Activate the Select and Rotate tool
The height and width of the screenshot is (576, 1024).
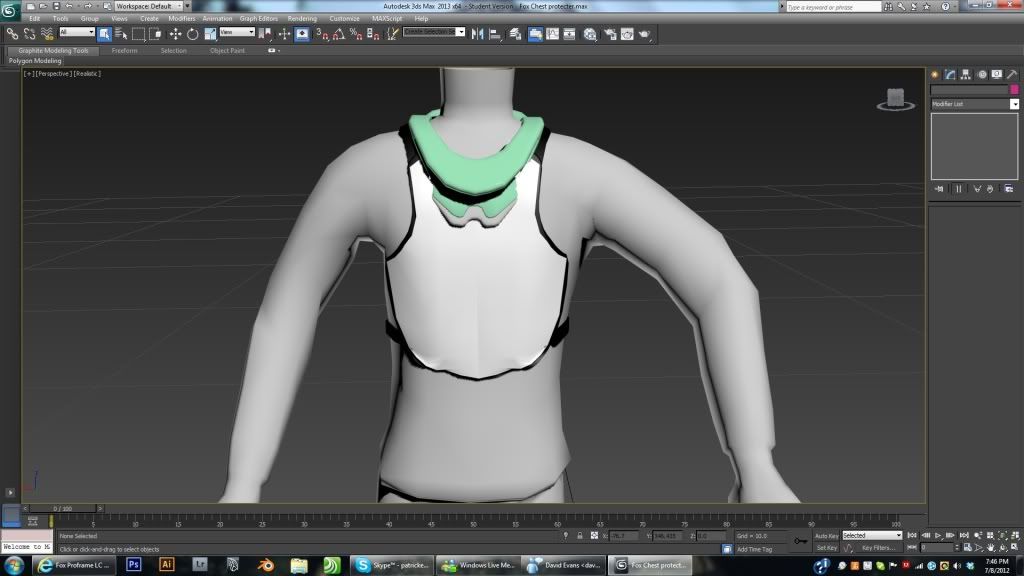(193, 34)
